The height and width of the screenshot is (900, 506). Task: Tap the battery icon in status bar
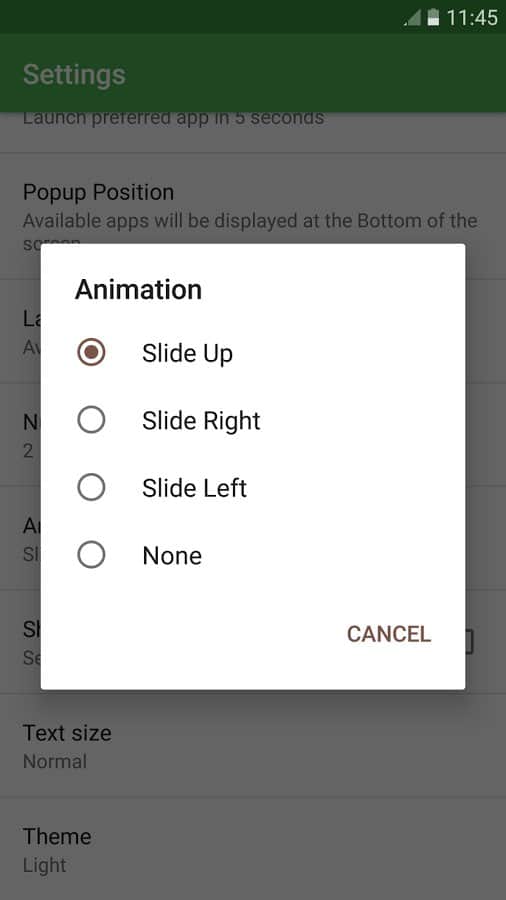coord(434,18)
